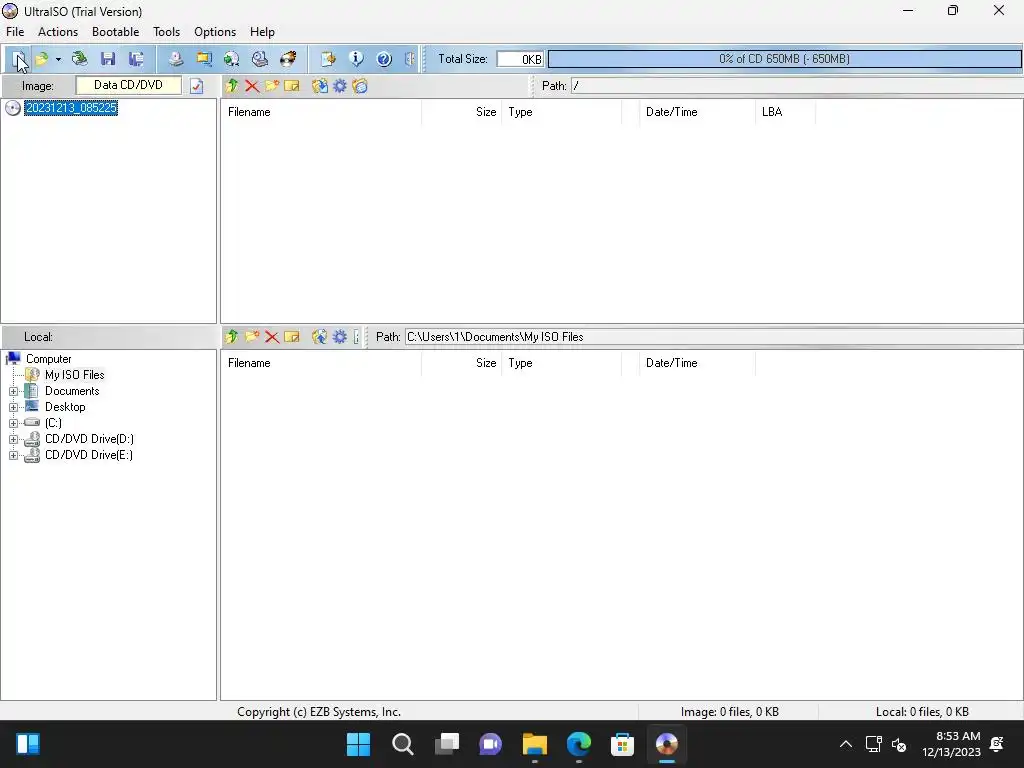The width and height of the screenshot is (1024, 768).
Task: Expand the CD/DVD Drive(D:) node
Action: 13,439
